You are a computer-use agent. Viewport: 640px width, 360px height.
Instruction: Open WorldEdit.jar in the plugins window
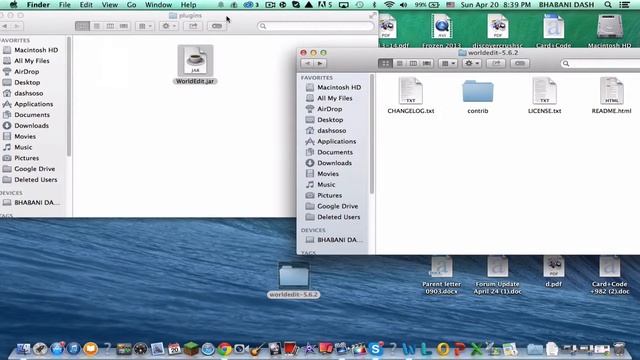click(195, 64)
